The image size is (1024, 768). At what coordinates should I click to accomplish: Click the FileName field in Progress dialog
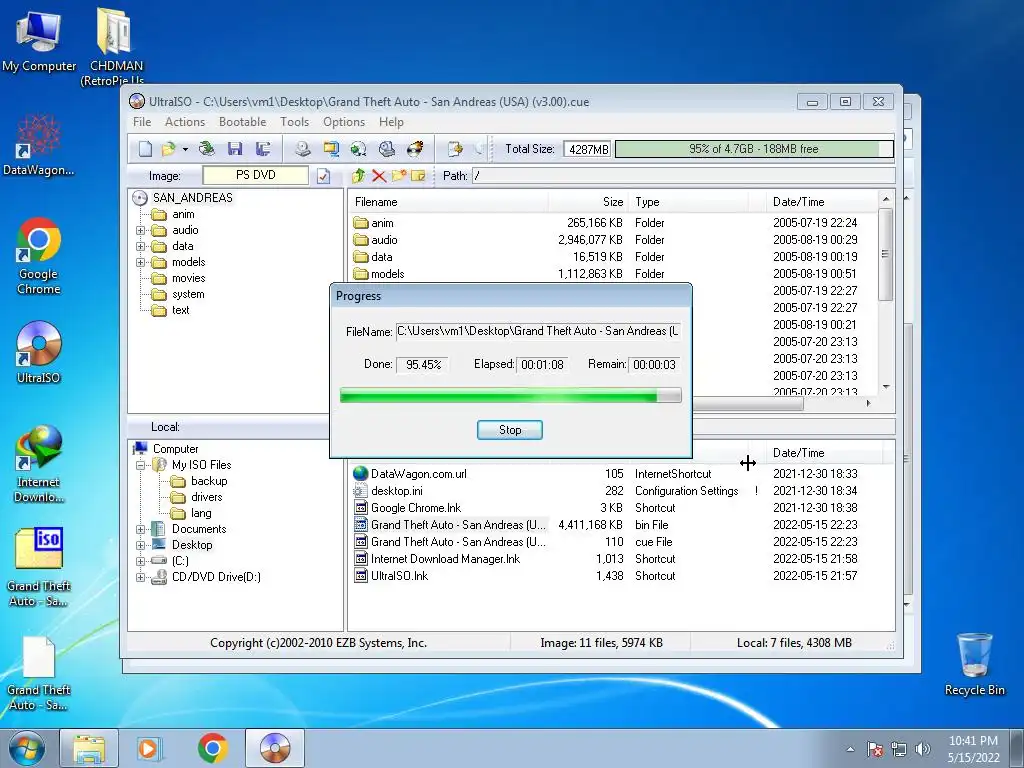tap(539, 332)
